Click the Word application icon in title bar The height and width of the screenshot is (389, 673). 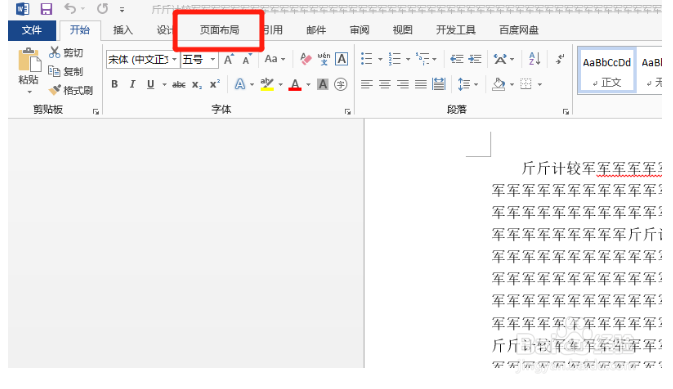[x=22, y=9]
